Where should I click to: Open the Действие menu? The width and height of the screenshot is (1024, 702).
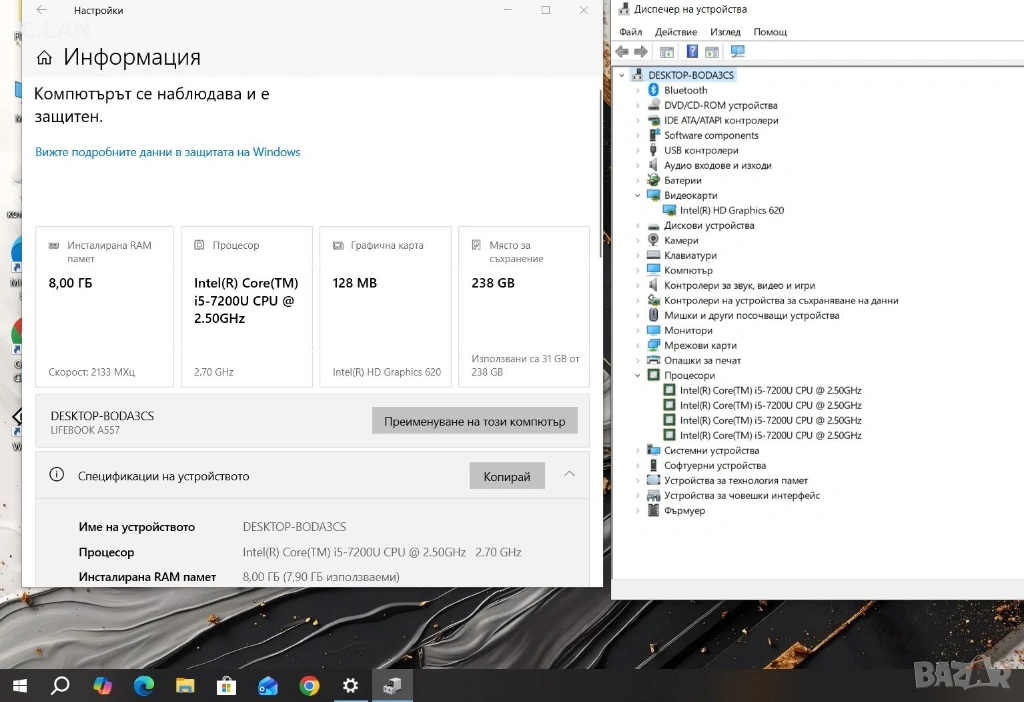[x=676, y=32]
